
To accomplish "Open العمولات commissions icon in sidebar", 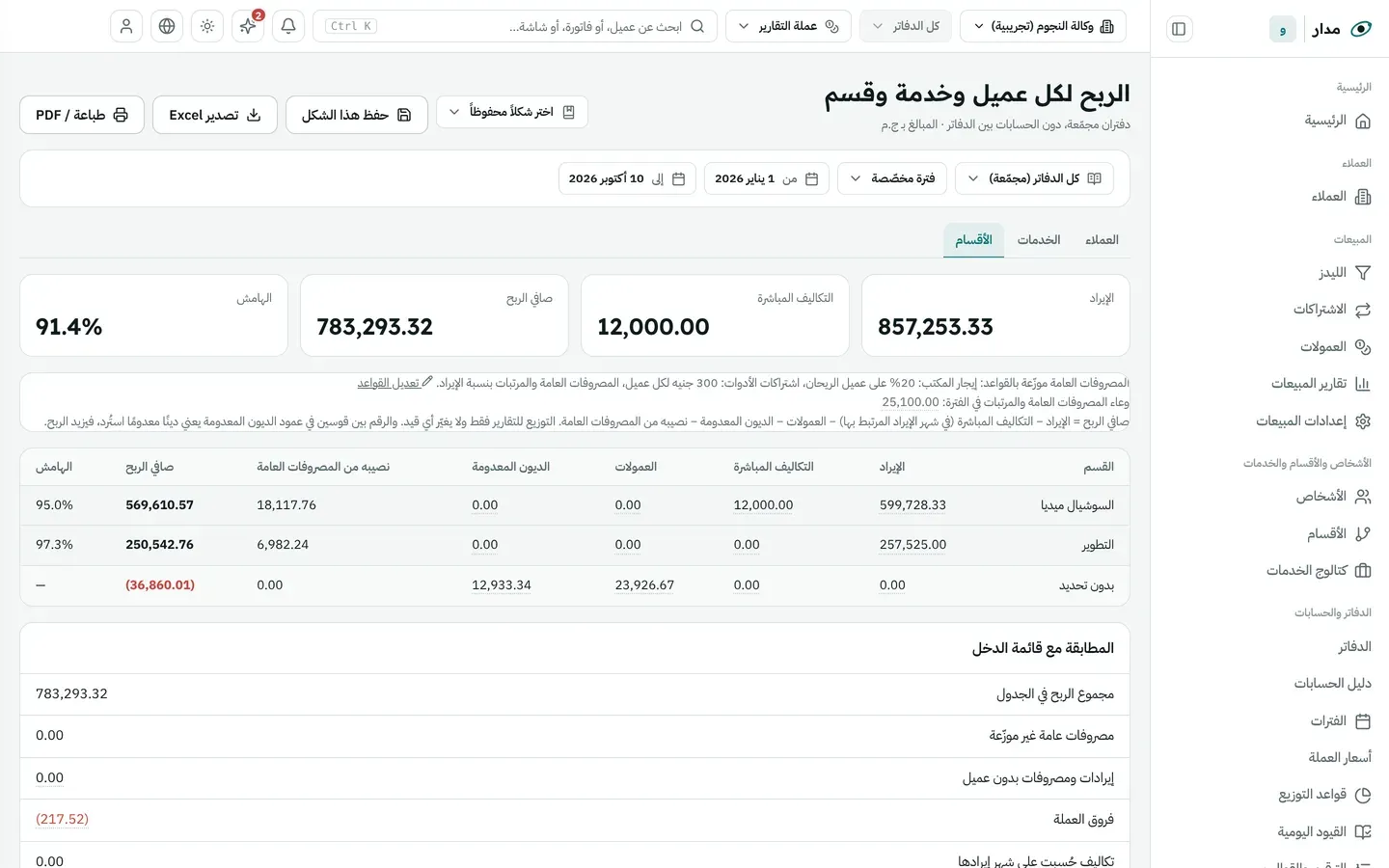I will [1363, 347].
